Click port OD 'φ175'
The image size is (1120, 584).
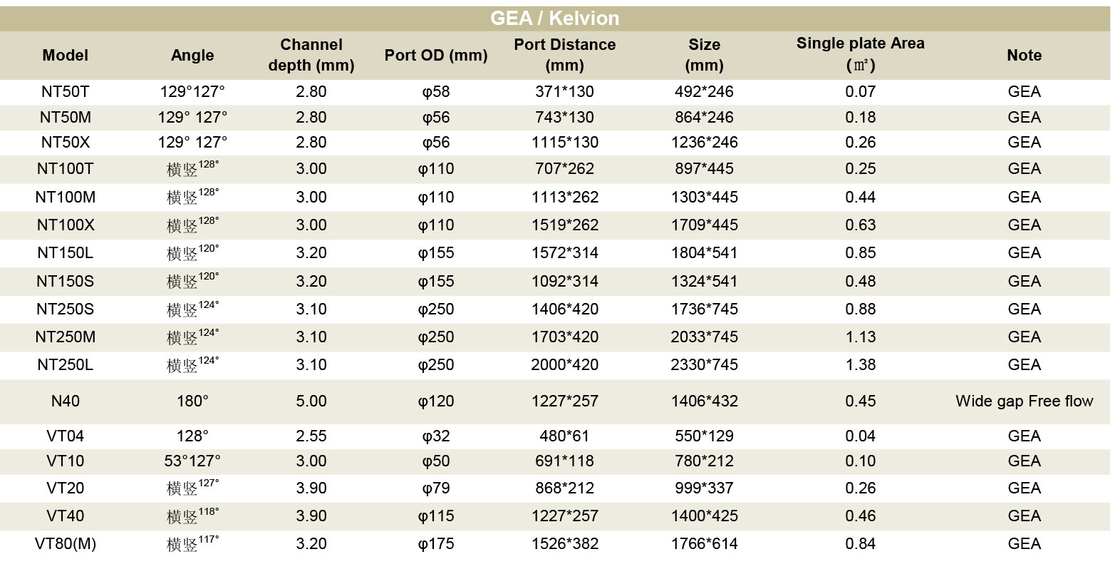pos(436,544)
